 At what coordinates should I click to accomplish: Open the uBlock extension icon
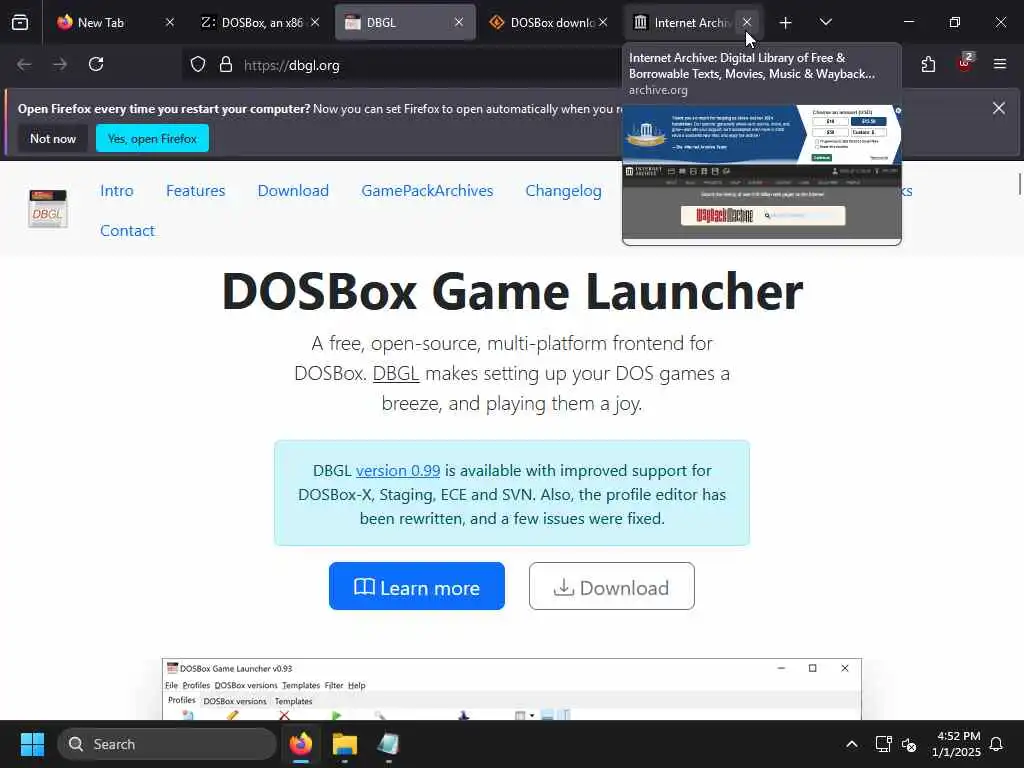pyautogui.click(x=965, y=63)
